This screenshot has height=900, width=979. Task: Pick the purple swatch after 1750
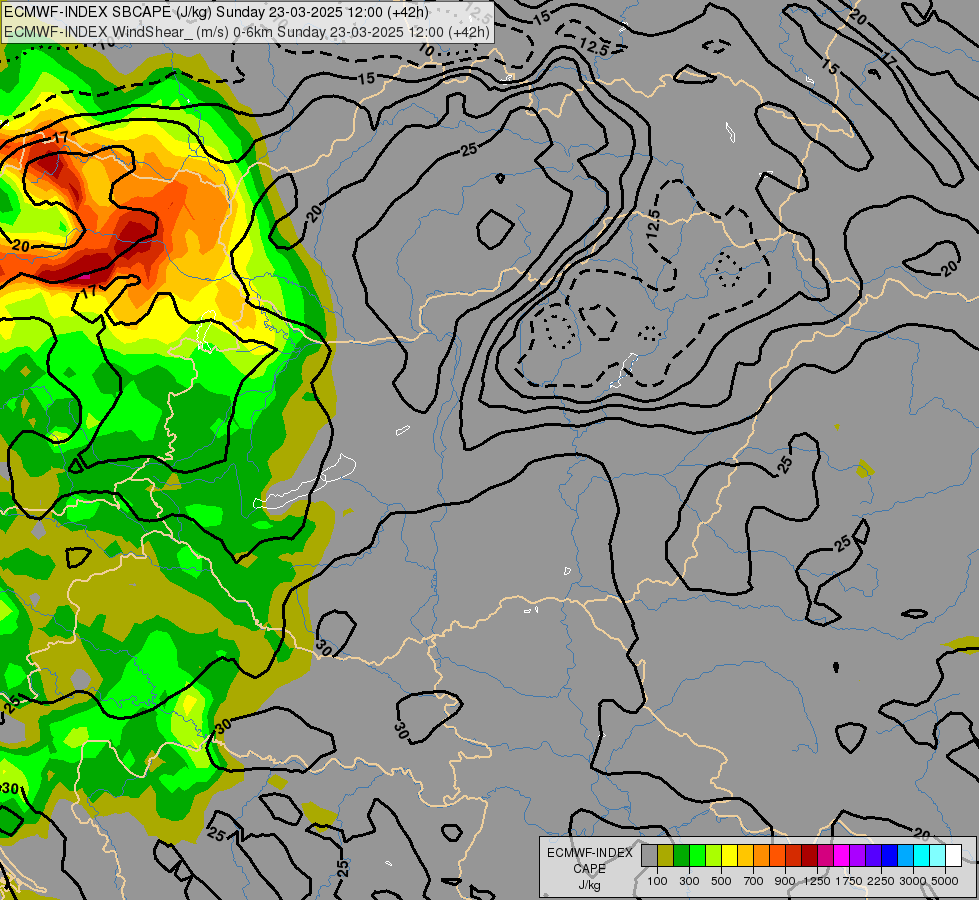click(x=858, y=855)
